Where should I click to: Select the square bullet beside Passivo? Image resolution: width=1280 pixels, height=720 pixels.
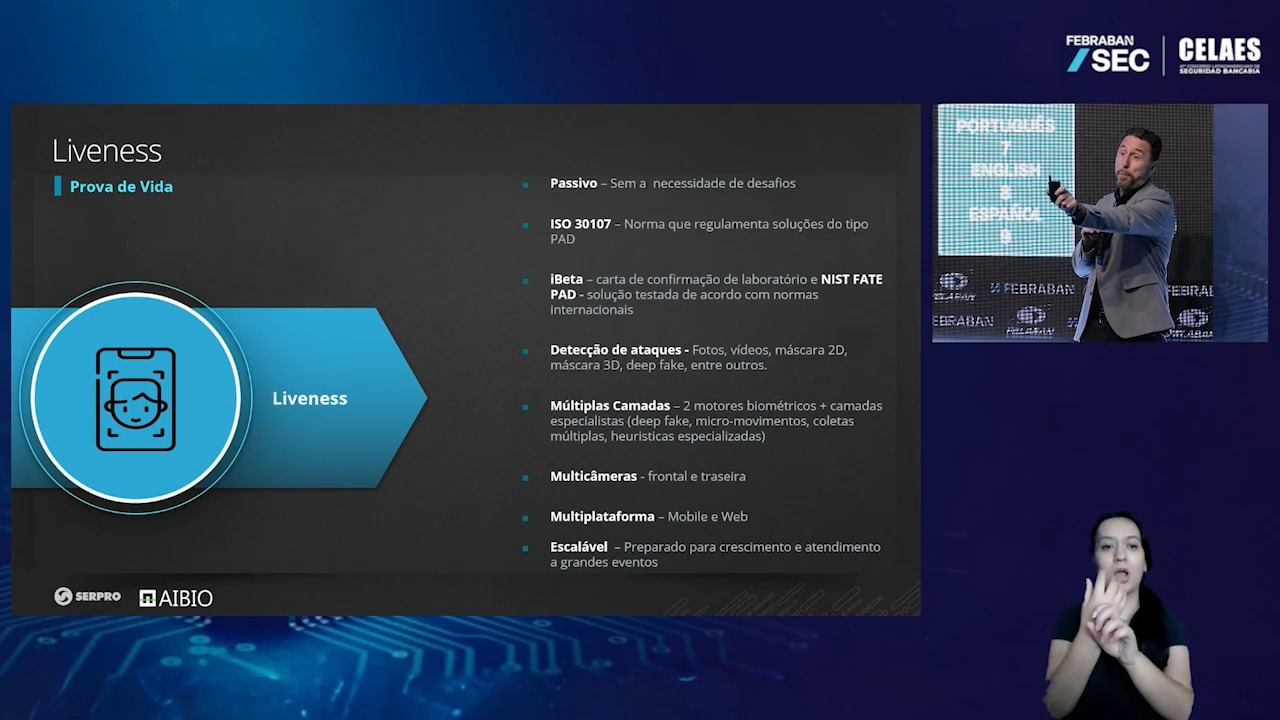[525, 184]
